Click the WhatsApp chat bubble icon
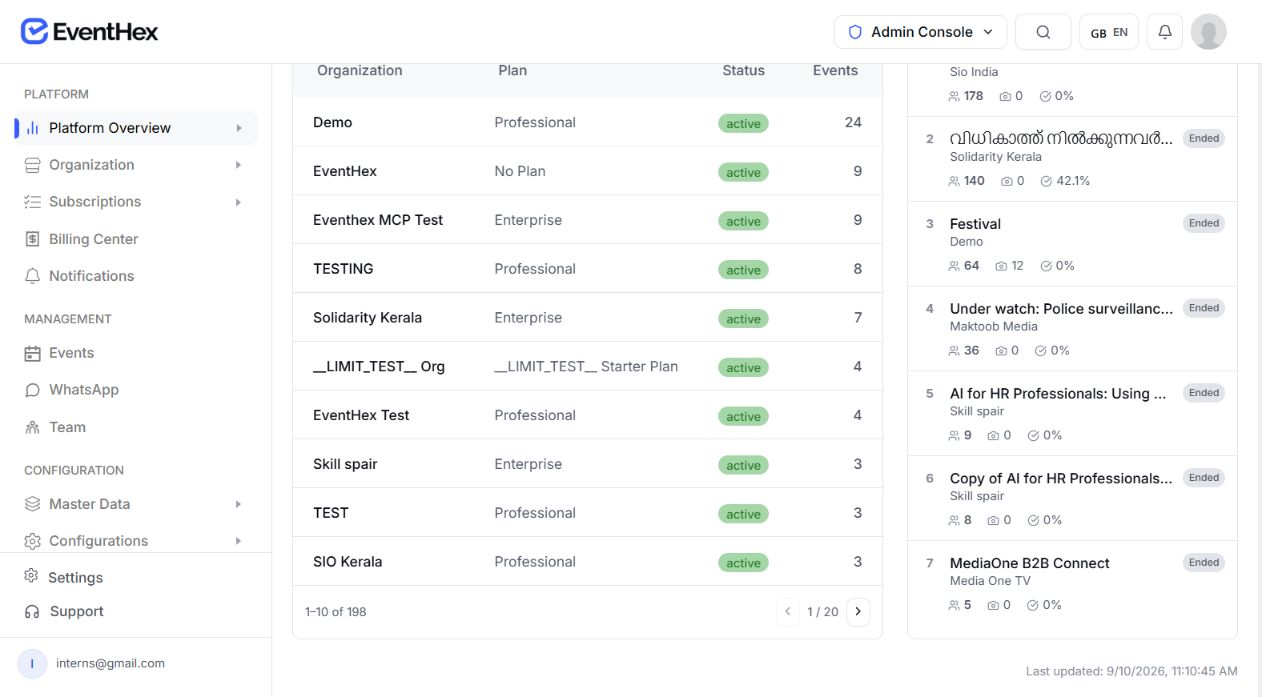1262x697 pixels. coord(33,390)
